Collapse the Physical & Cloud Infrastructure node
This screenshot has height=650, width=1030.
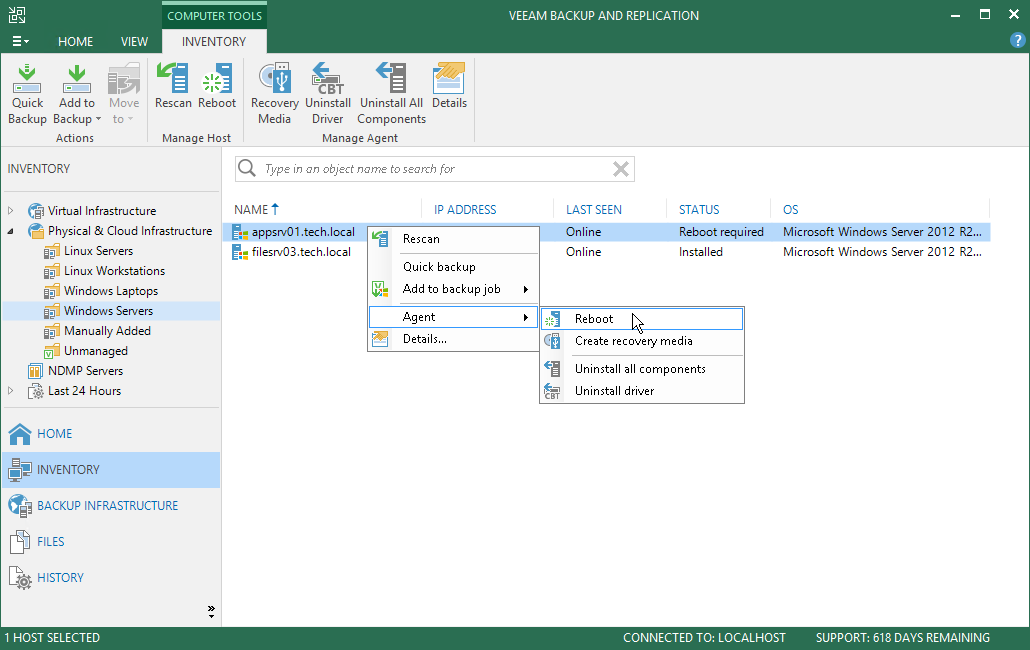click(x=11, y=231)
